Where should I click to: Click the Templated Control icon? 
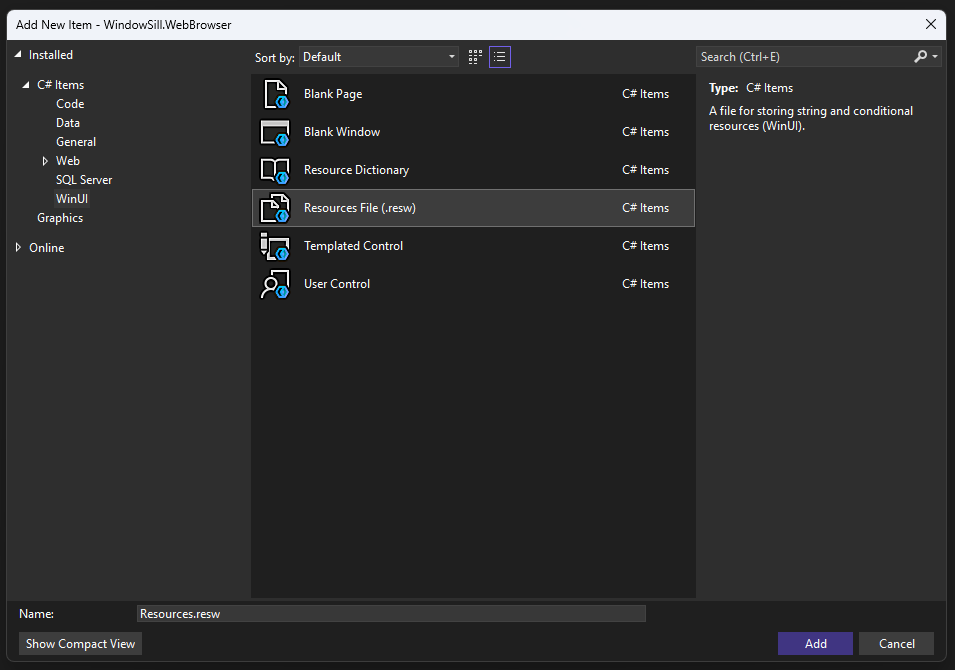pos(275,246)
